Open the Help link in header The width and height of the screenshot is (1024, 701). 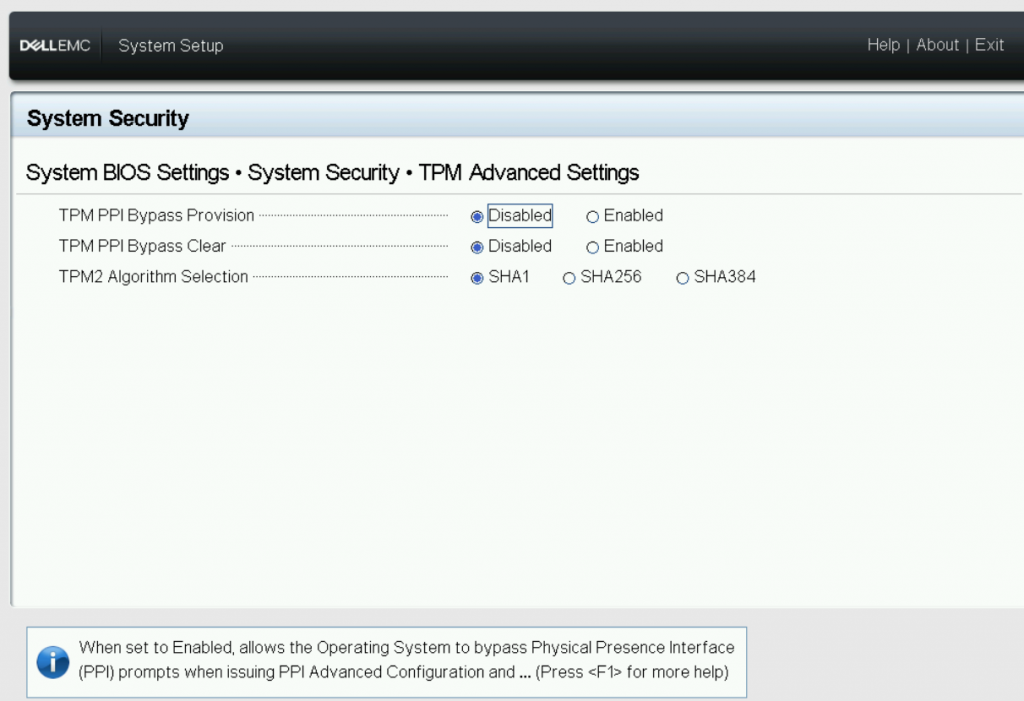pos(883,45)
